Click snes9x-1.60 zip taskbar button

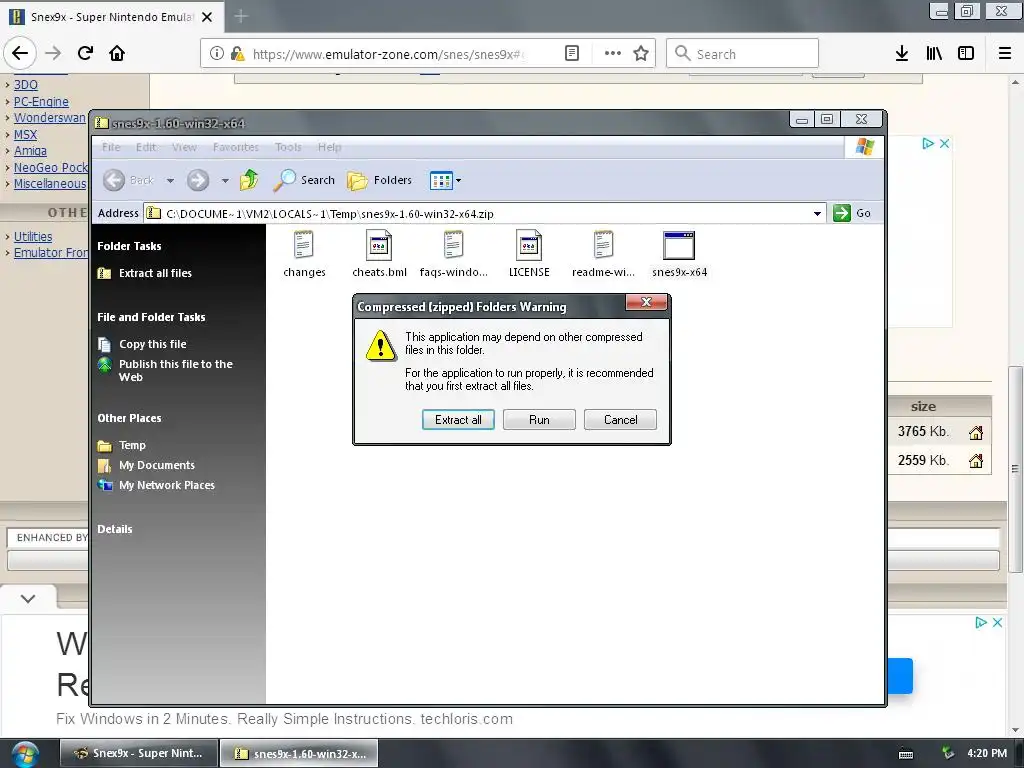(x=298, y=754)
